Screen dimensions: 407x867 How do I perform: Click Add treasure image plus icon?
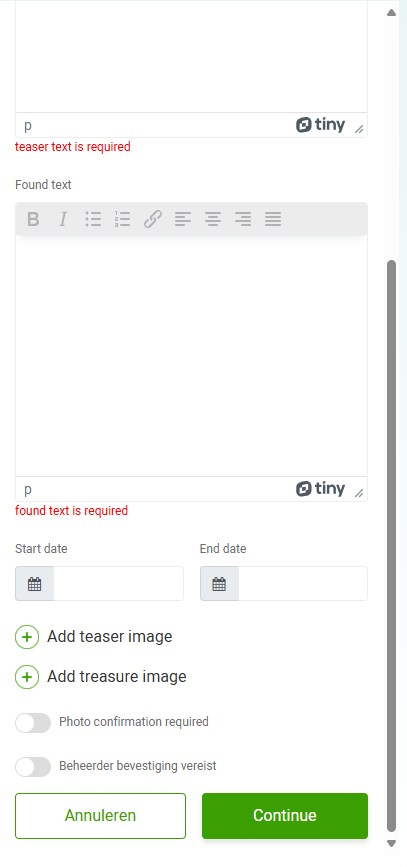click(27, 677)
